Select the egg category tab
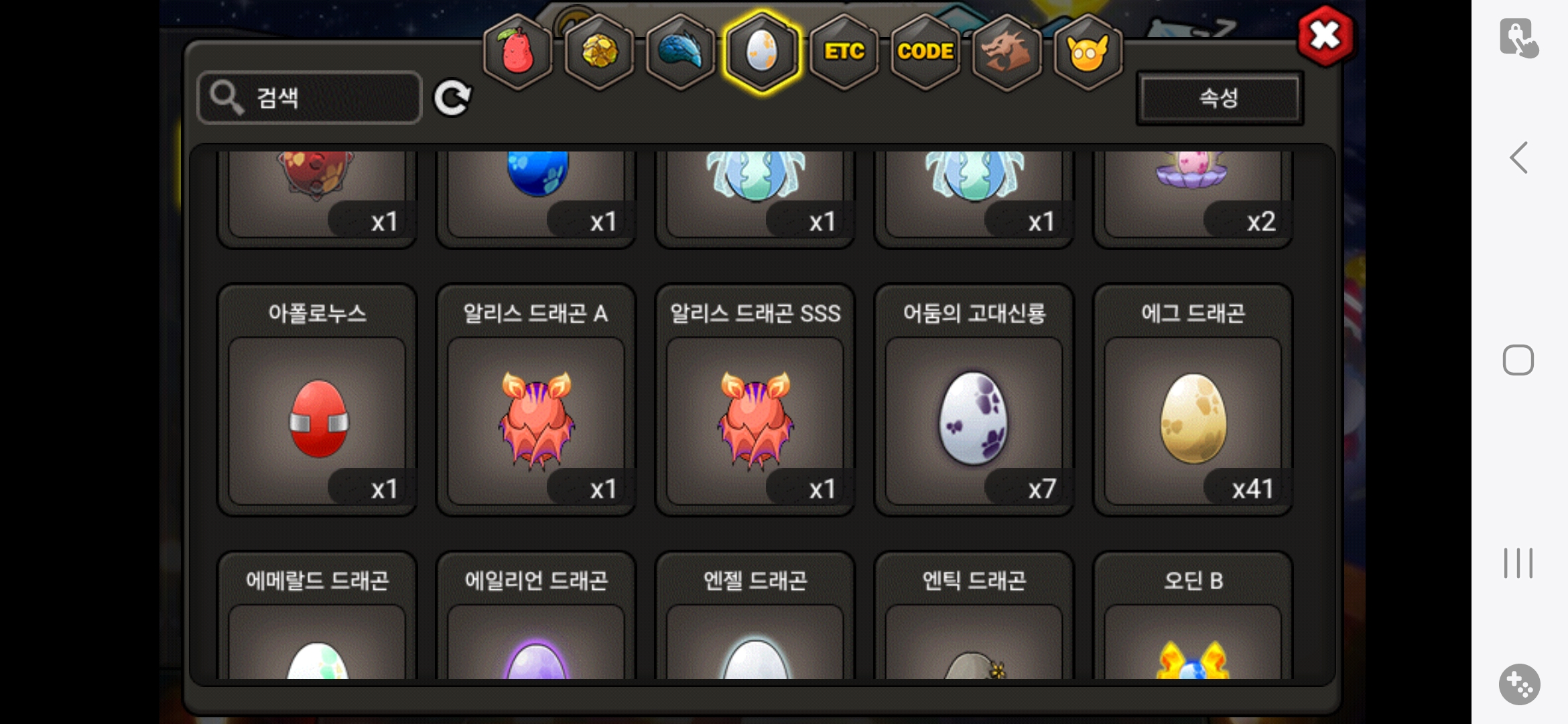The image size is (1568, 724). 762,52
